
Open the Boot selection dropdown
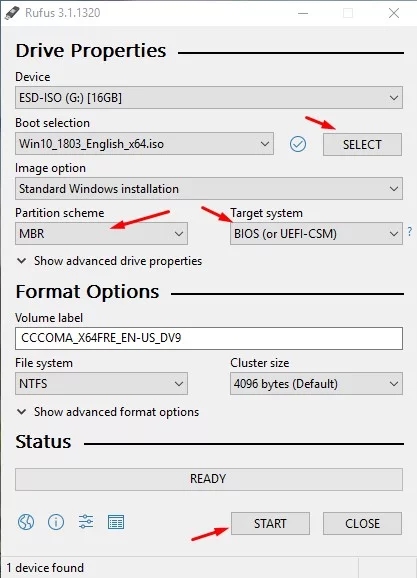pos(144,144)
